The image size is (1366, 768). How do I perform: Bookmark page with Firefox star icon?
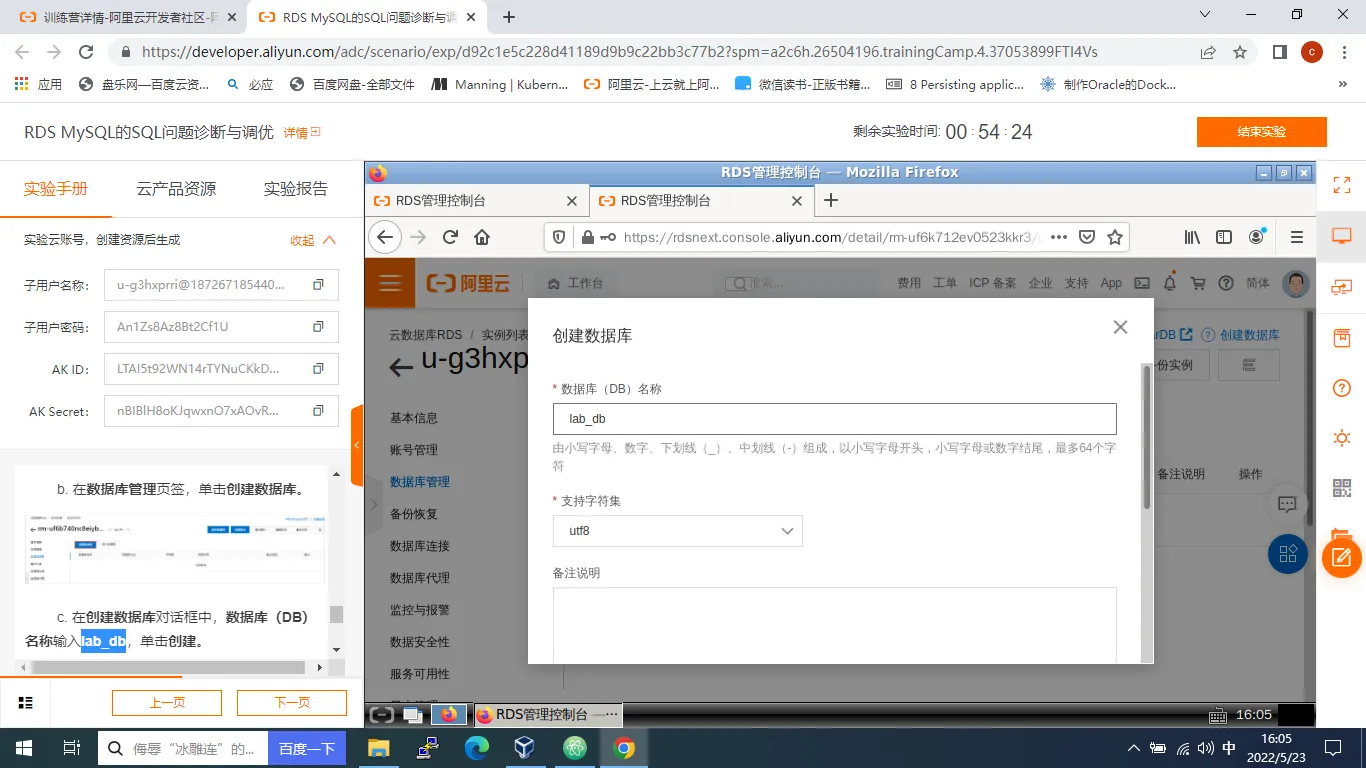click(1115, 237)
